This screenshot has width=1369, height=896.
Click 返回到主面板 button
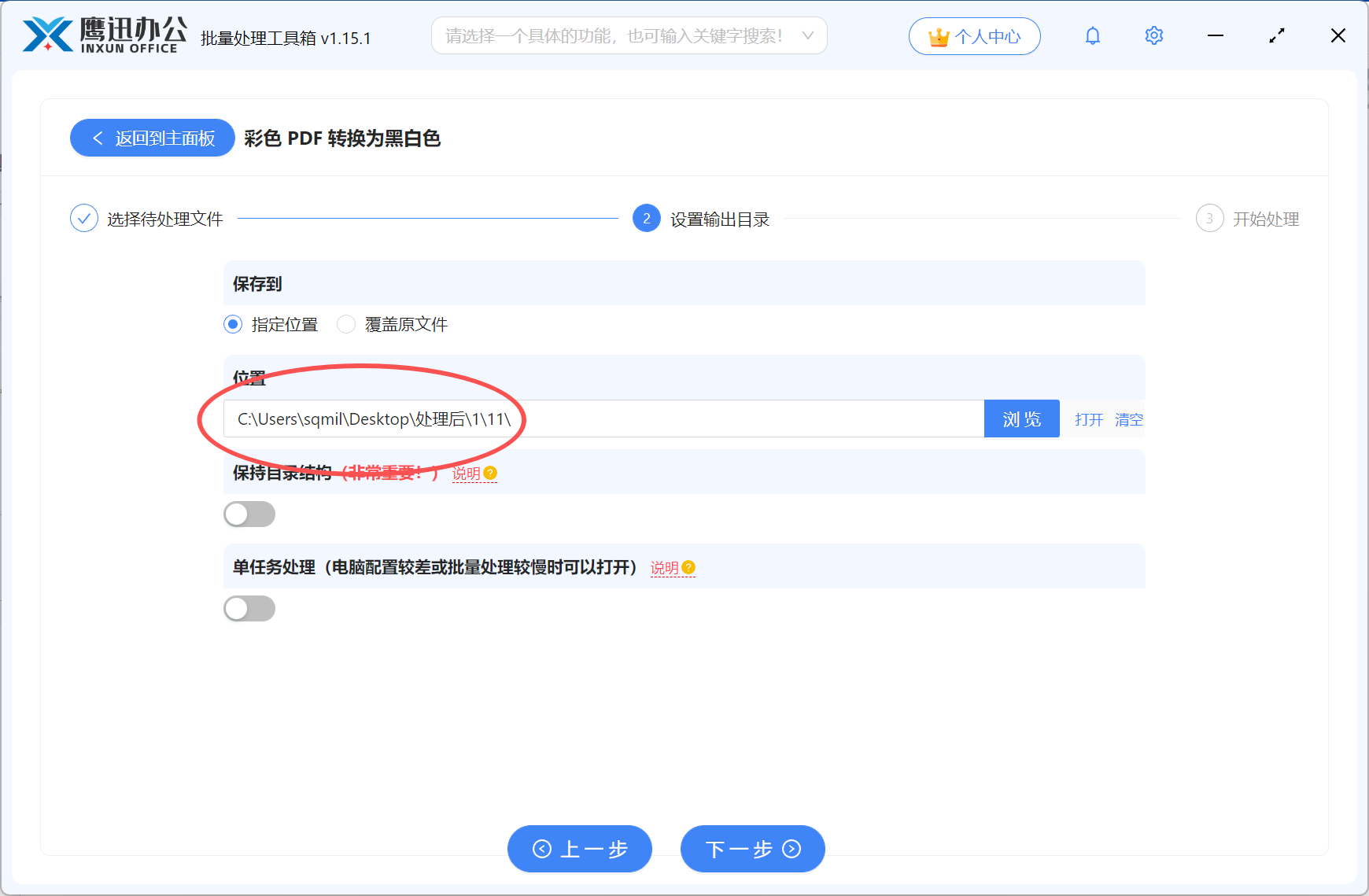point(153,138)
